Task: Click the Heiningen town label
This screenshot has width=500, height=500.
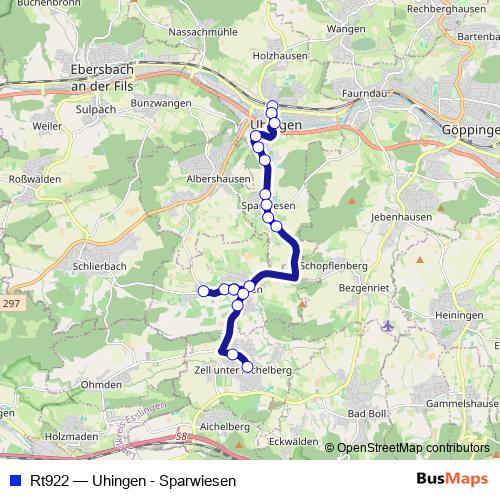Action: point(459,315)
